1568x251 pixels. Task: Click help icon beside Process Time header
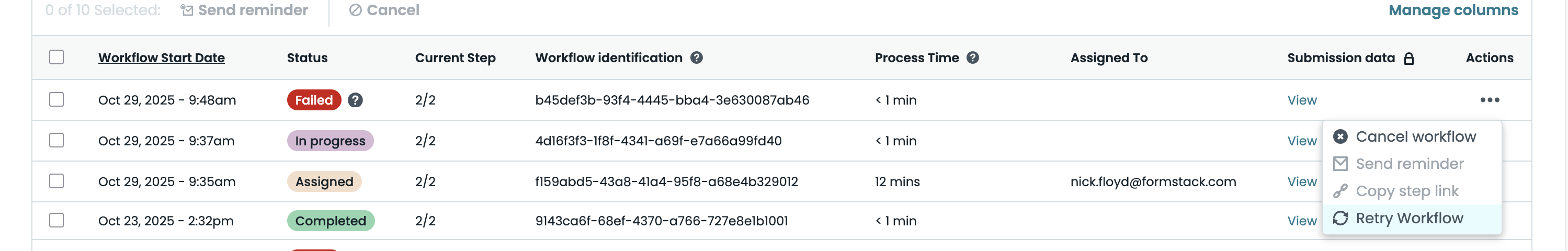click(x=973, y=58)
